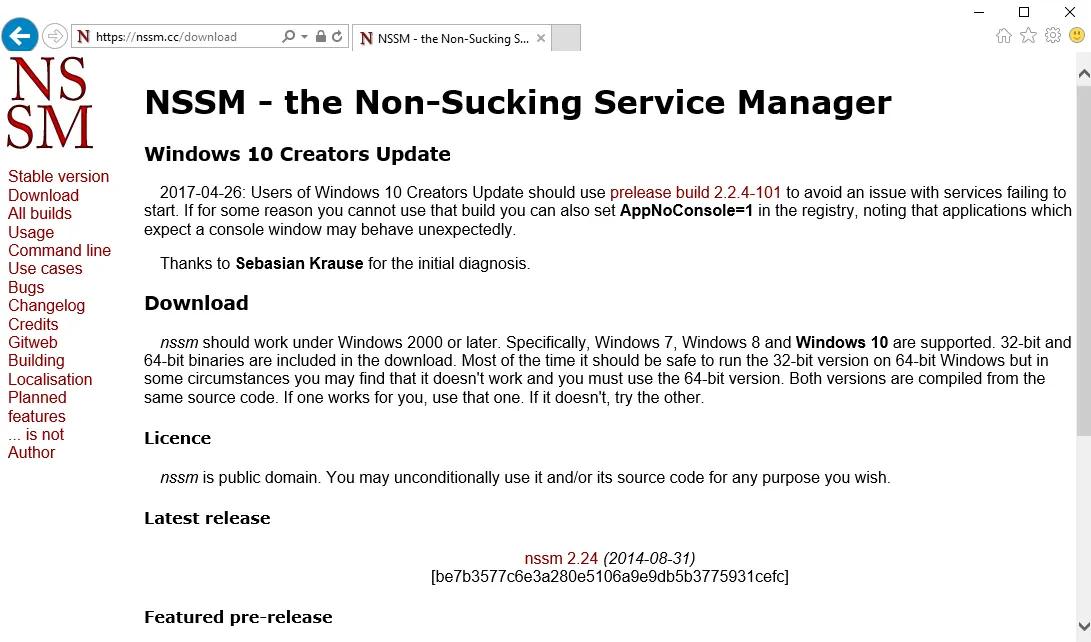Open the Gitweb link
This screenshot has width=1091, height=642.
point(33,342)
